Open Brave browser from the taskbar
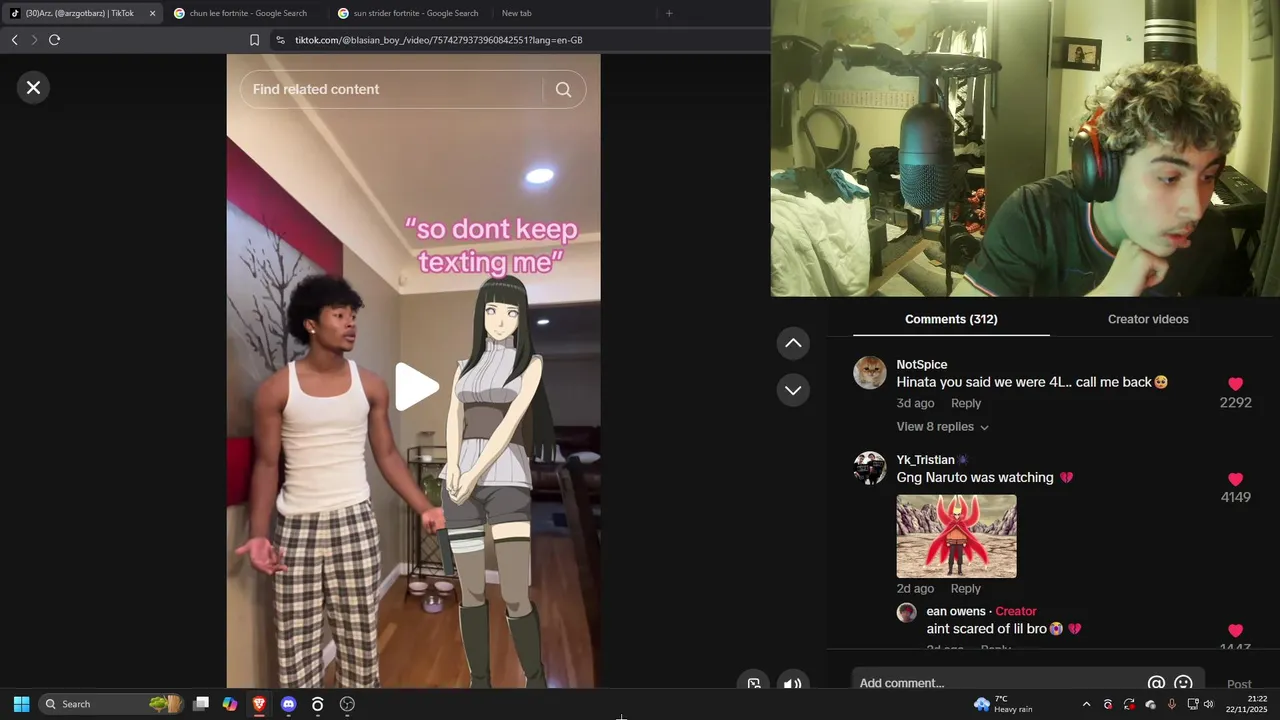This screenshot has height=720, width=1280. coord(259,704)
